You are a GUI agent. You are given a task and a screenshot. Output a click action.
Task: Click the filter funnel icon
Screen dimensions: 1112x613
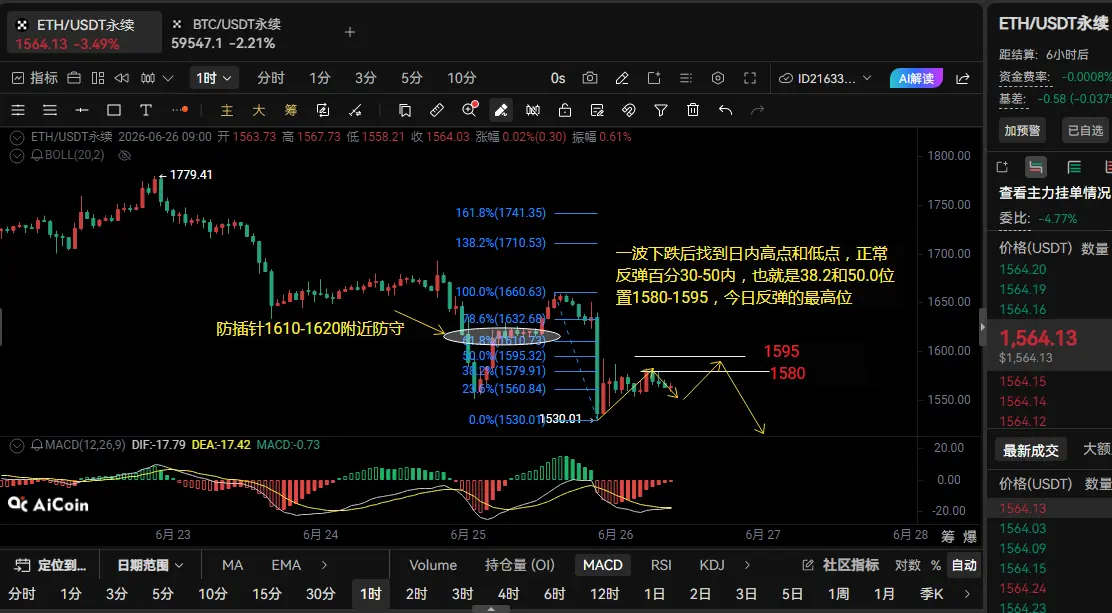point(661,110)
